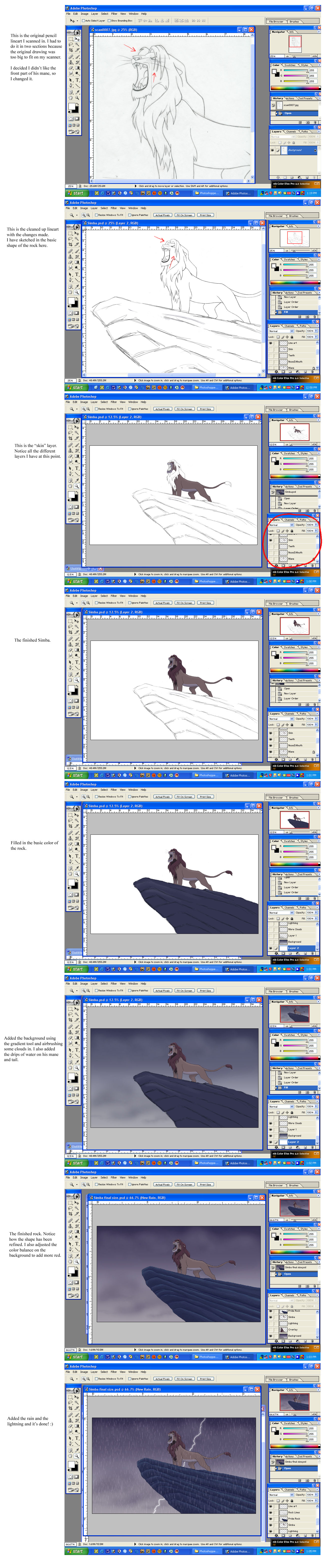Open the Brushes tab in finished rock screenshot

294,1186
